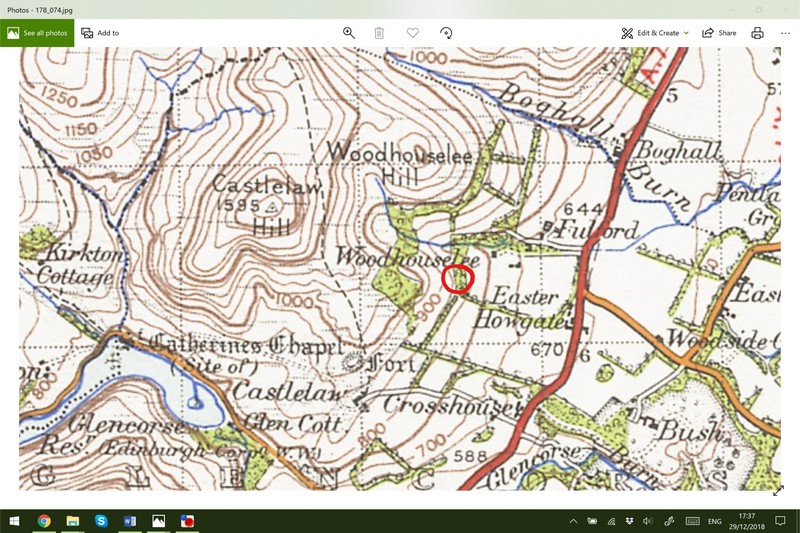
Task: Open Windows Ink Workspace pen icon
Action: (668, 521)
